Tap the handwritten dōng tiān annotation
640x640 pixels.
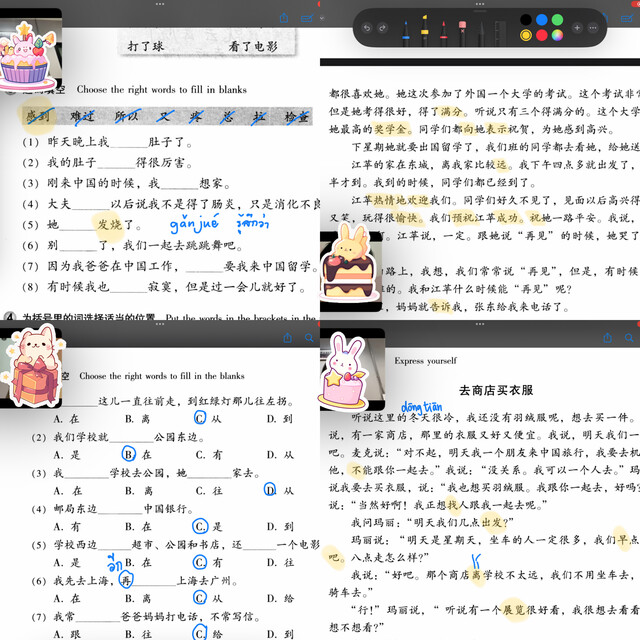[422, 407]
